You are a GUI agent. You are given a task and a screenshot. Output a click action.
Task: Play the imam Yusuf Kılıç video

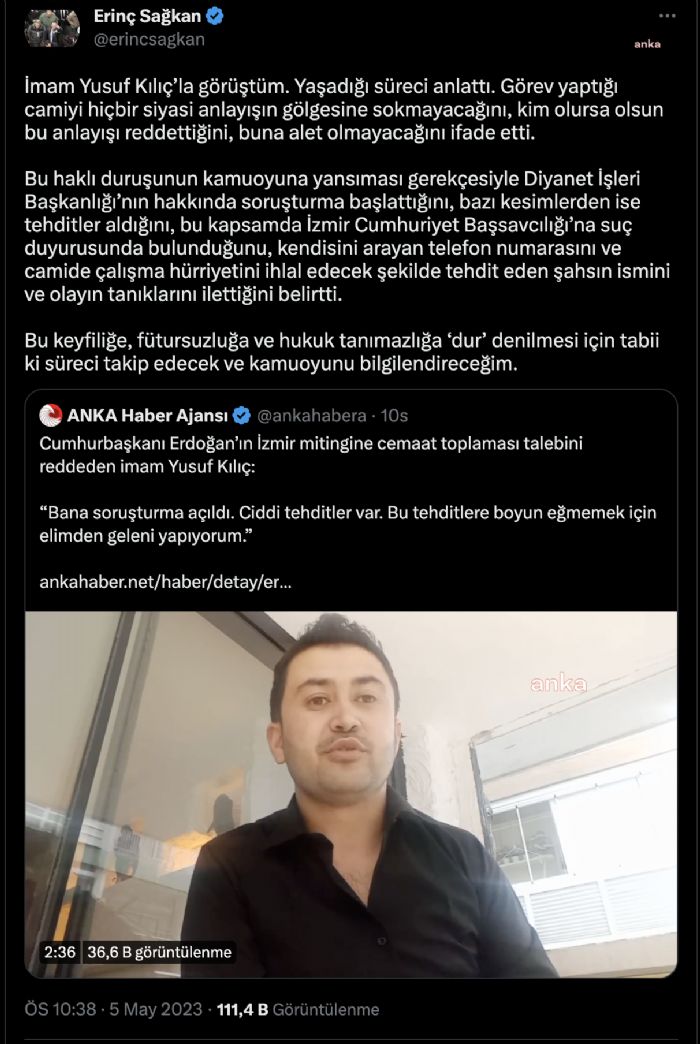(x=351, y=794)
